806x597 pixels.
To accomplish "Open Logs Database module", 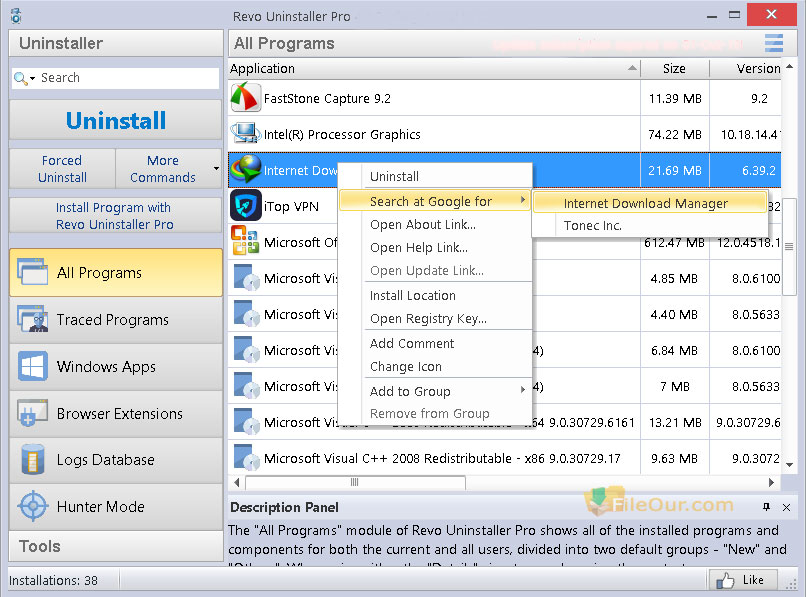I will pos(116,459).
